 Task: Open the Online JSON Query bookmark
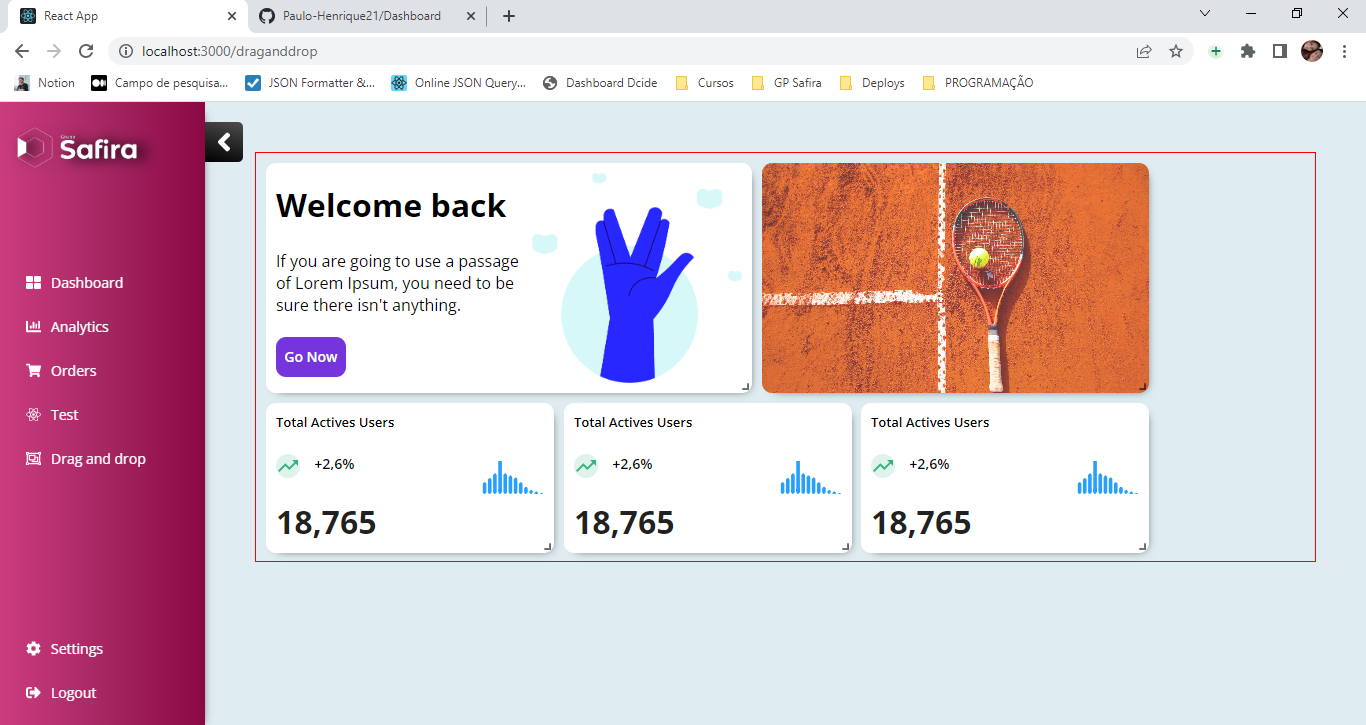(459, 83)
